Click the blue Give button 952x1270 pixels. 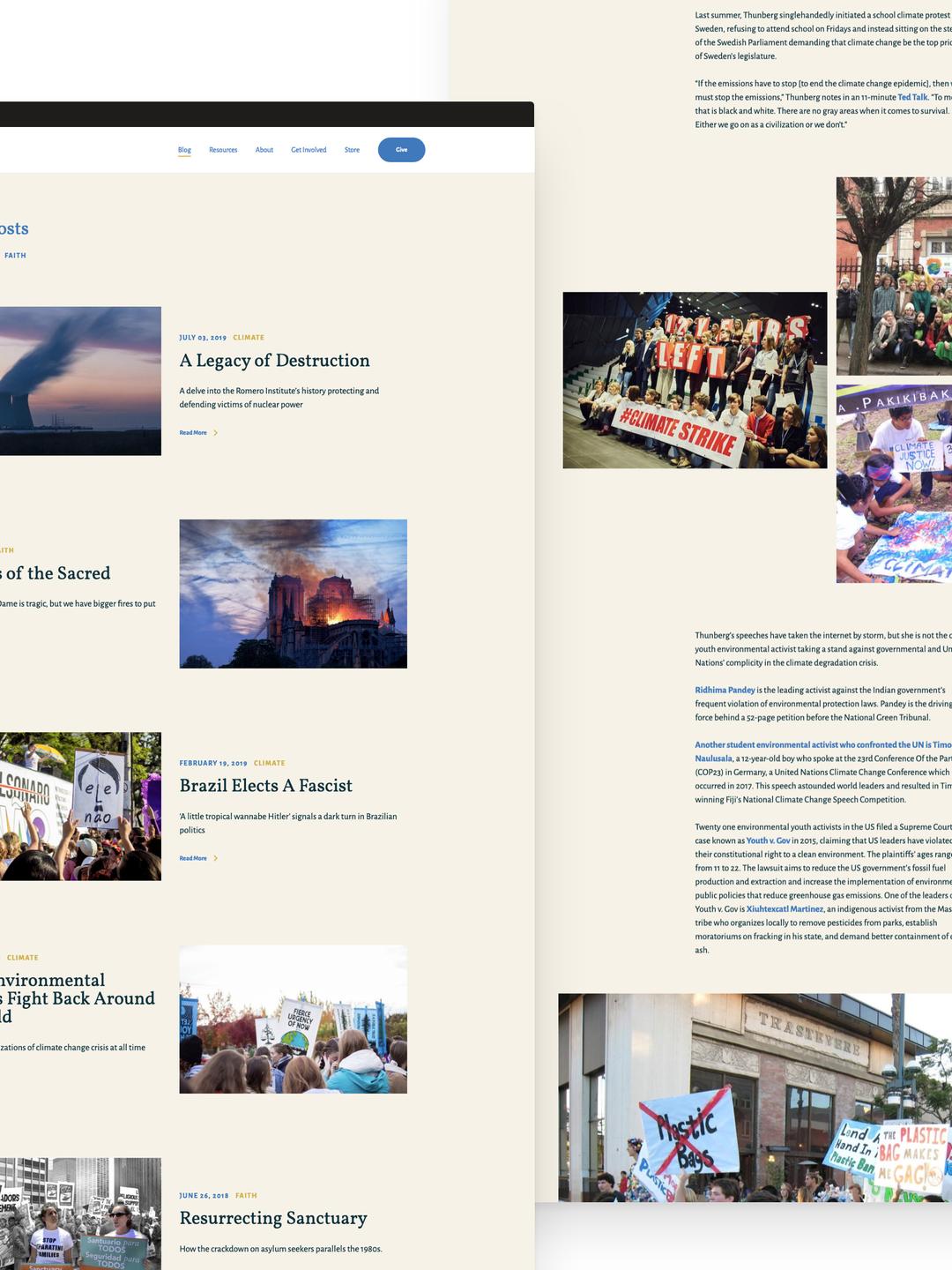(402, 150)
